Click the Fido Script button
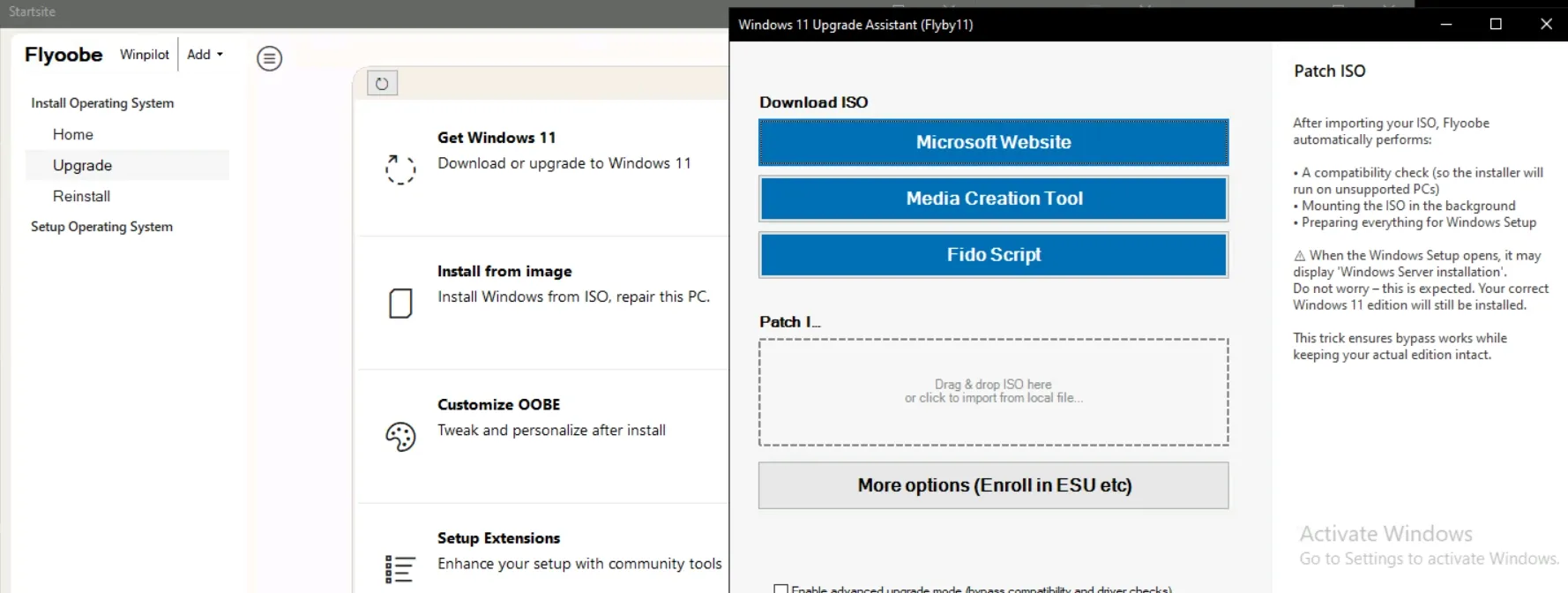This screenshot has width=1568, height=593. (993, 255)
